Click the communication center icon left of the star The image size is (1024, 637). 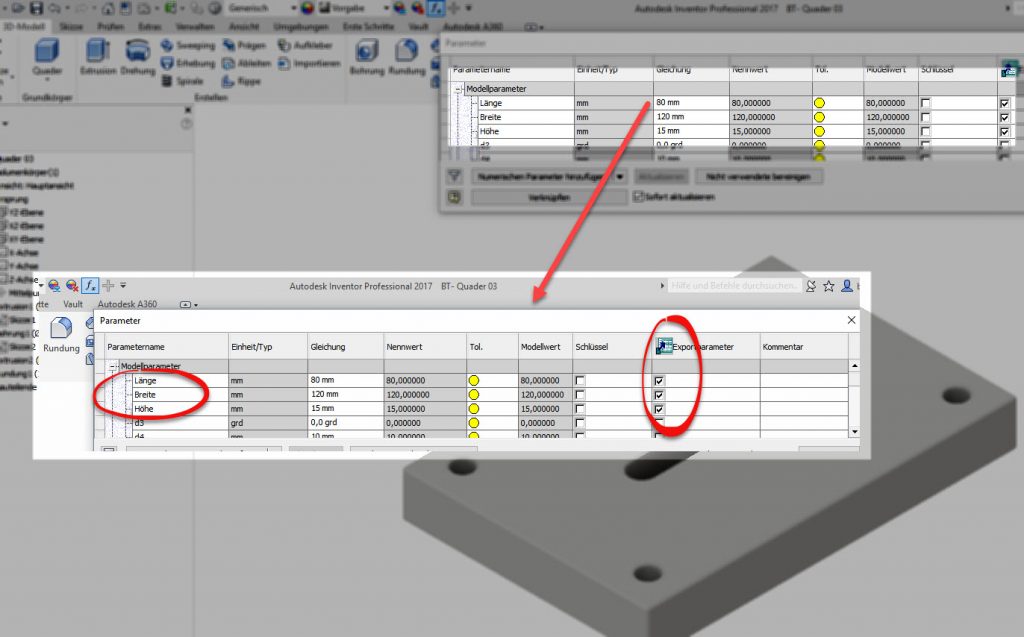[810, 286]
